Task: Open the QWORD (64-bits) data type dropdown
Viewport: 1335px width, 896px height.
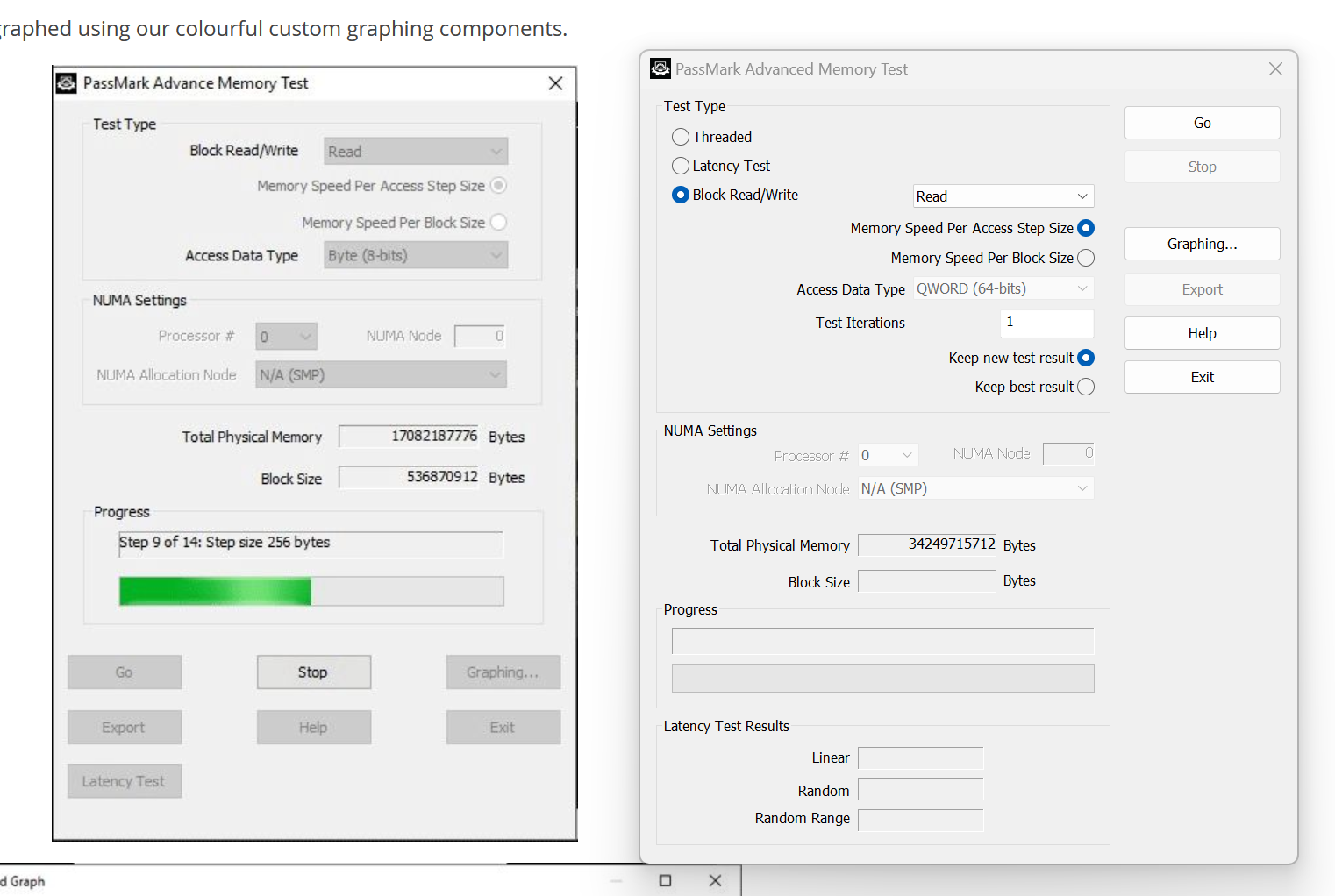Action: tap(1003, 288)
